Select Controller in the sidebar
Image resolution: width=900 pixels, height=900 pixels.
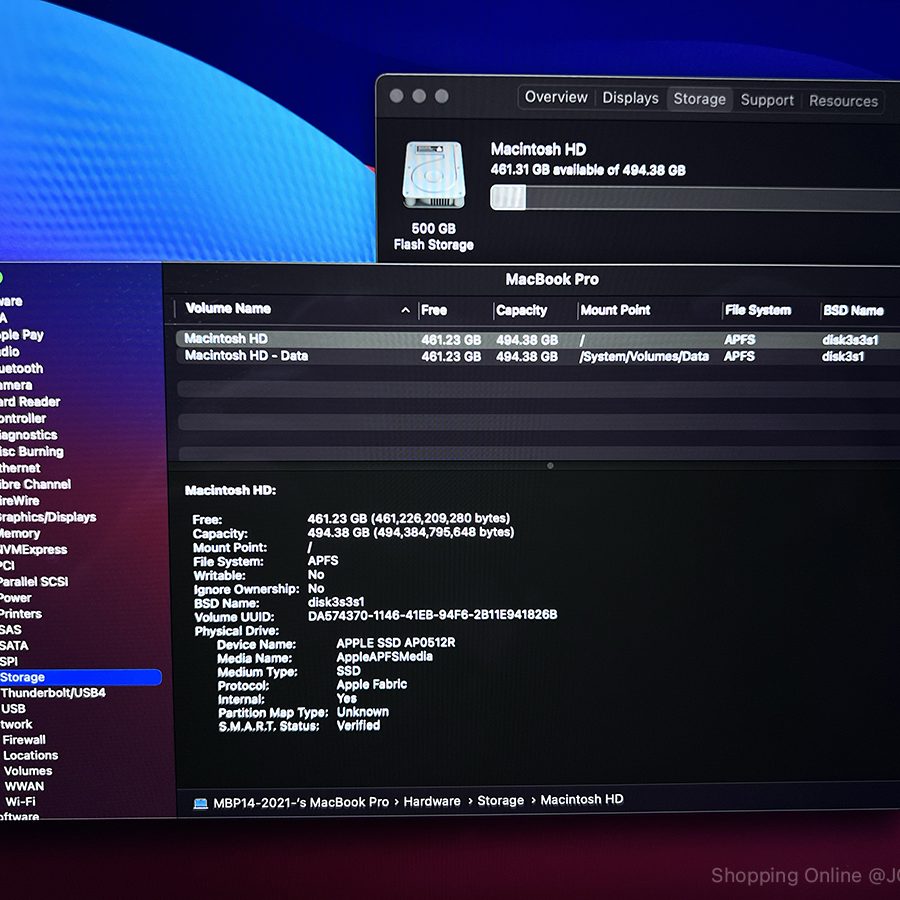pyautogui.click(x=23, y=418)
